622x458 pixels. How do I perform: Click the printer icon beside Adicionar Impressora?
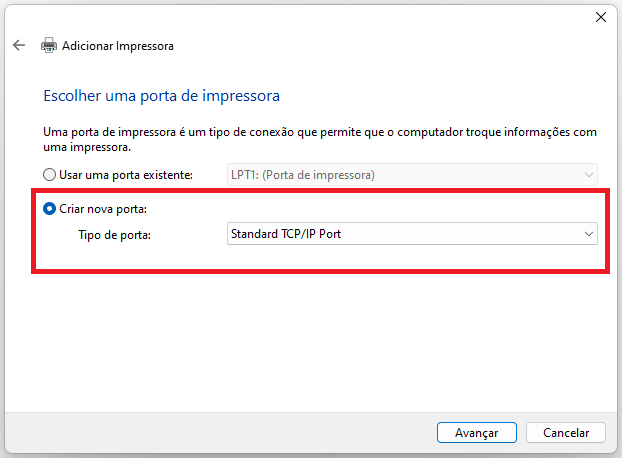click(49, 46)
